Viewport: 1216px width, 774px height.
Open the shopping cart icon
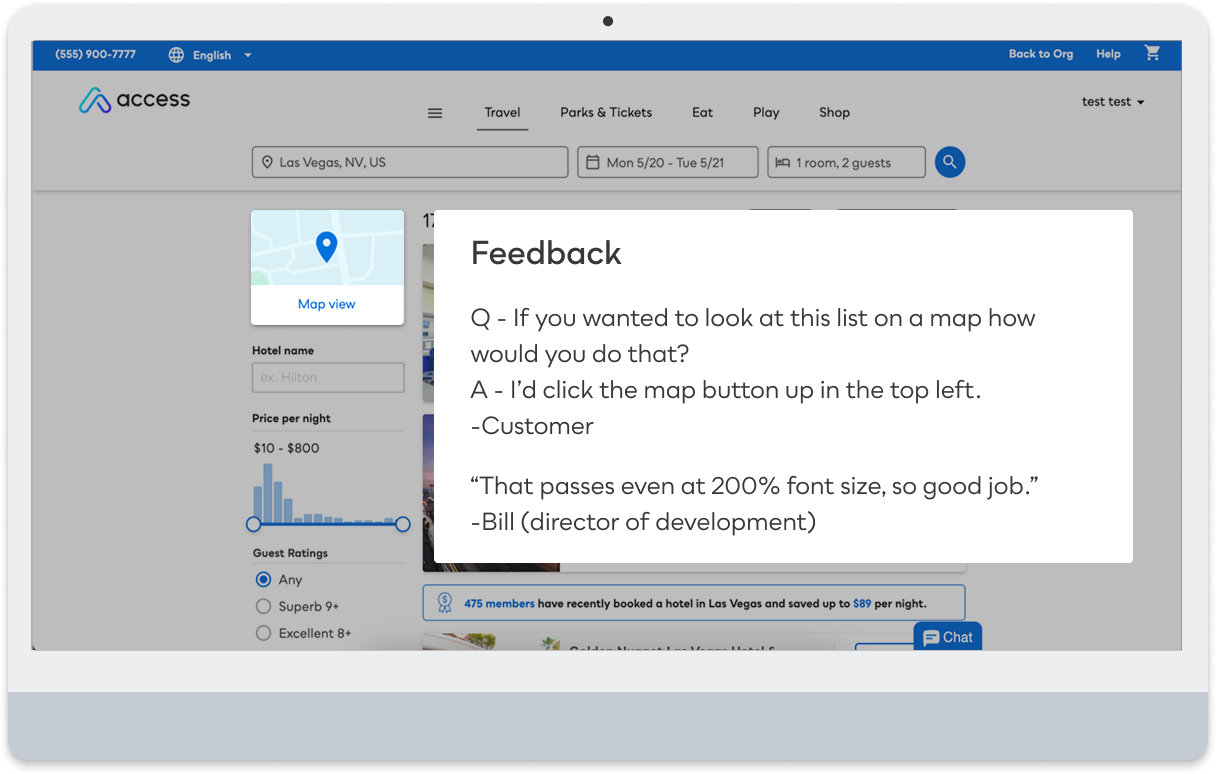tap(1152, 53)
